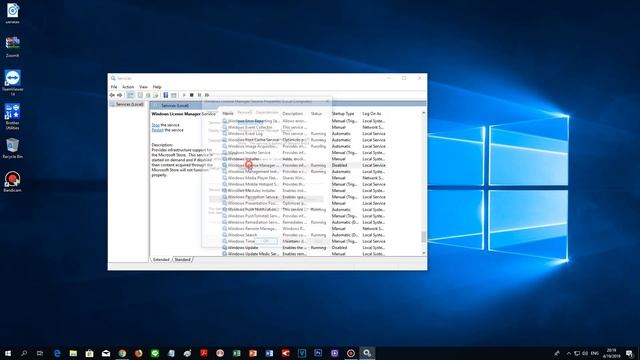Click the ENG language indicator in tray
Screen dimensions: 640x360
pyautogui.click(x=595, y=353)
